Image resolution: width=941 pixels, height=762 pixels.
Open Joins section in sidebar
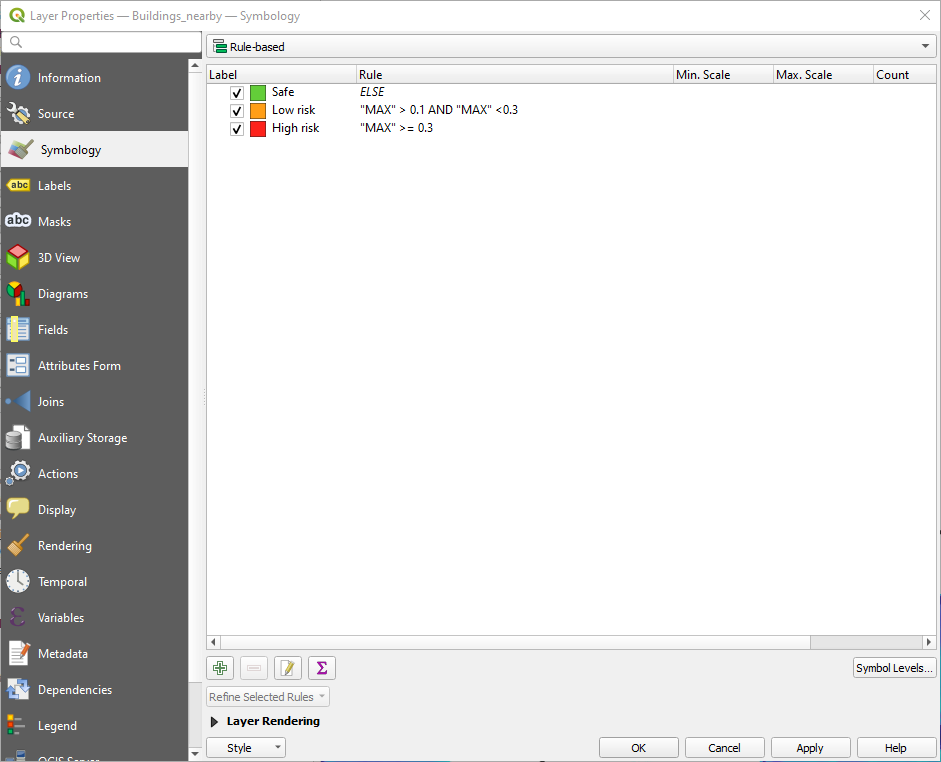click(50, 402)
